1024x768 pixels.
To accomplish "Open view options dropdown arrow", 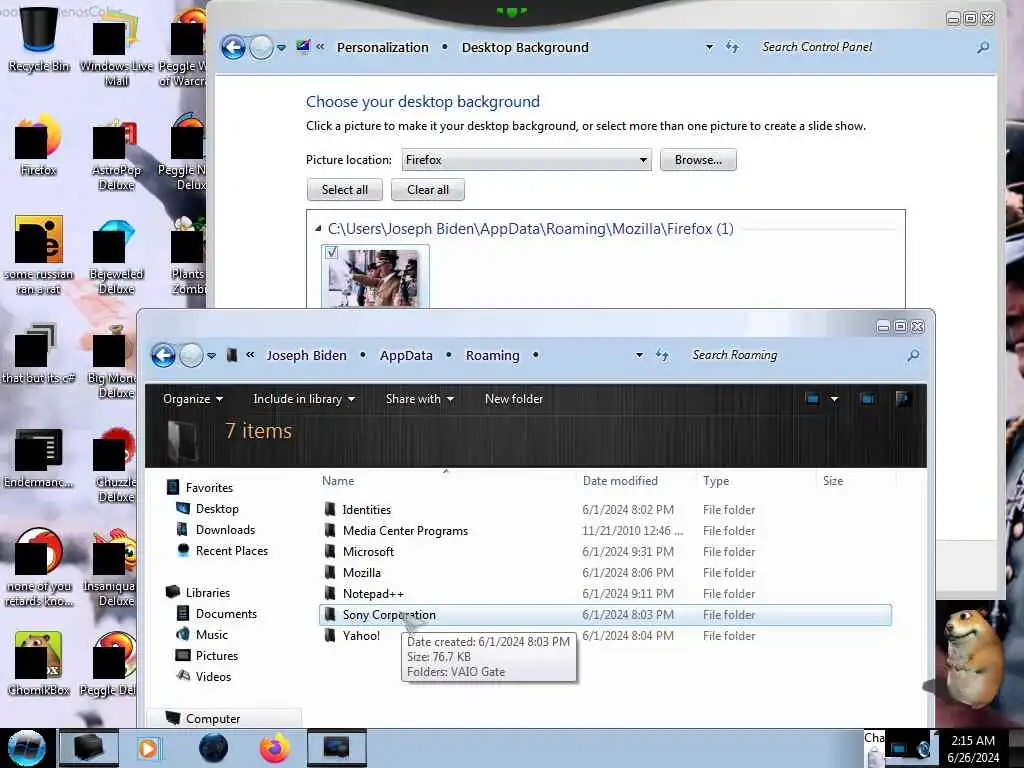I will tap(834, 399).
